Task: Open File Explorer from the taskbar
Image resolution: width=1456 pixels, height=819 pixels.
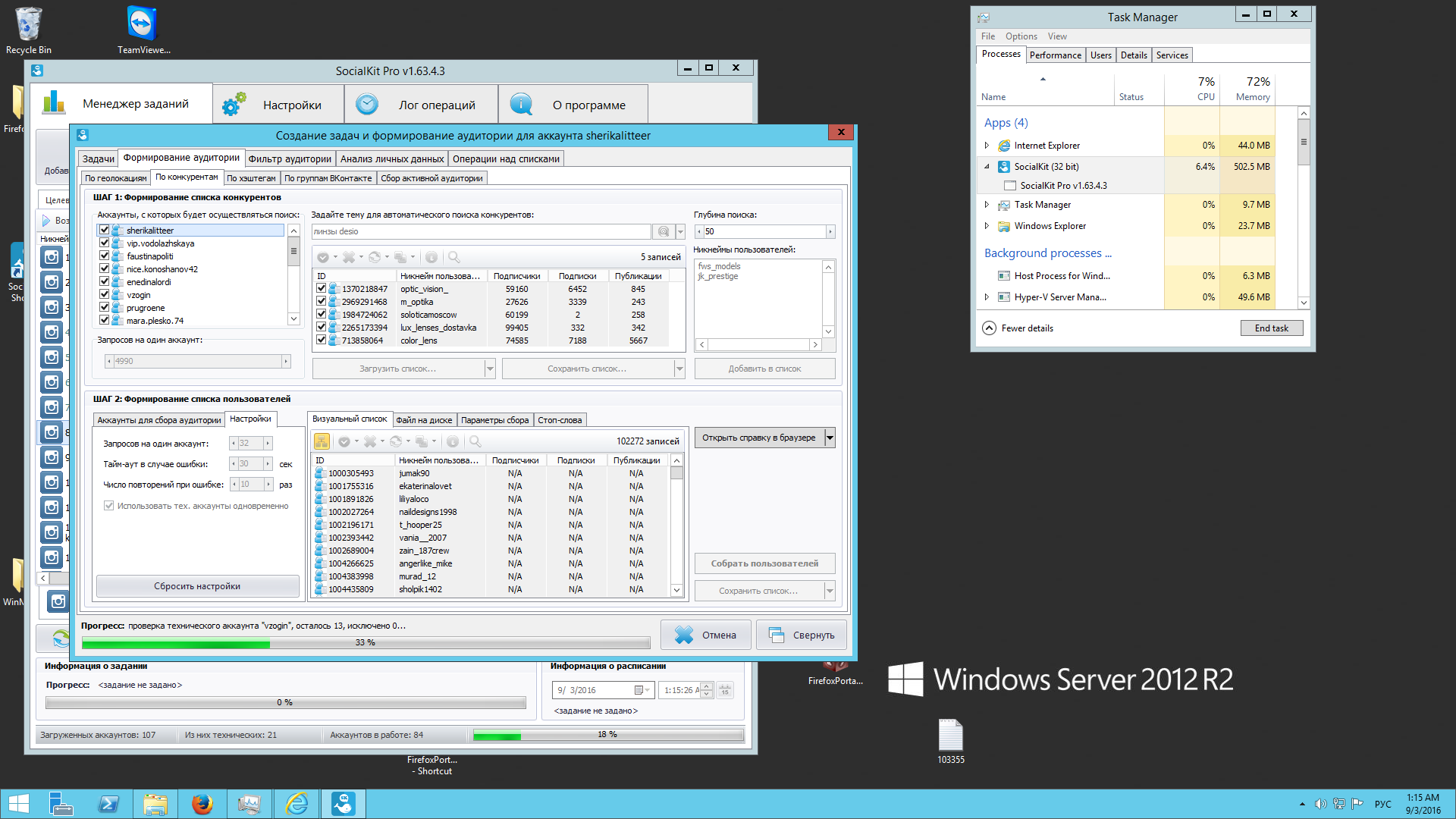Action: [155, 804]
